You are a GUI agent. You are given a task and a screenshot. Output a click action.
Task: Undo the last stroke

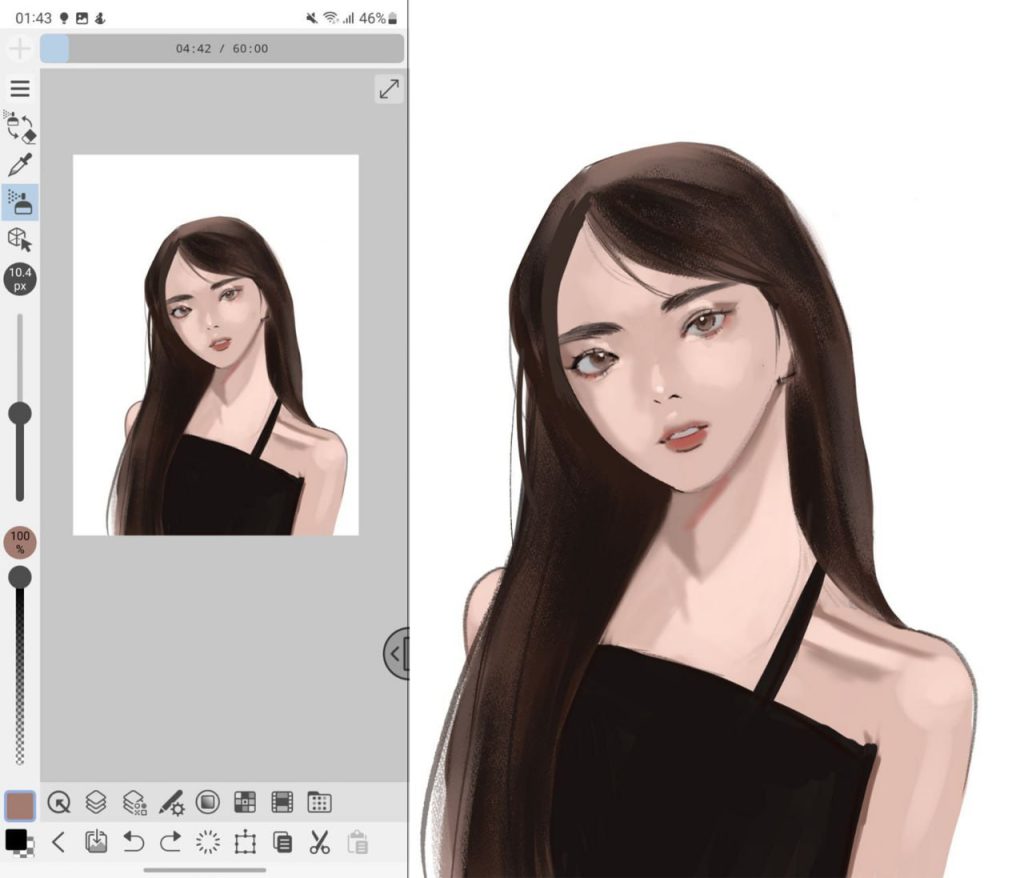pos(133,841)
